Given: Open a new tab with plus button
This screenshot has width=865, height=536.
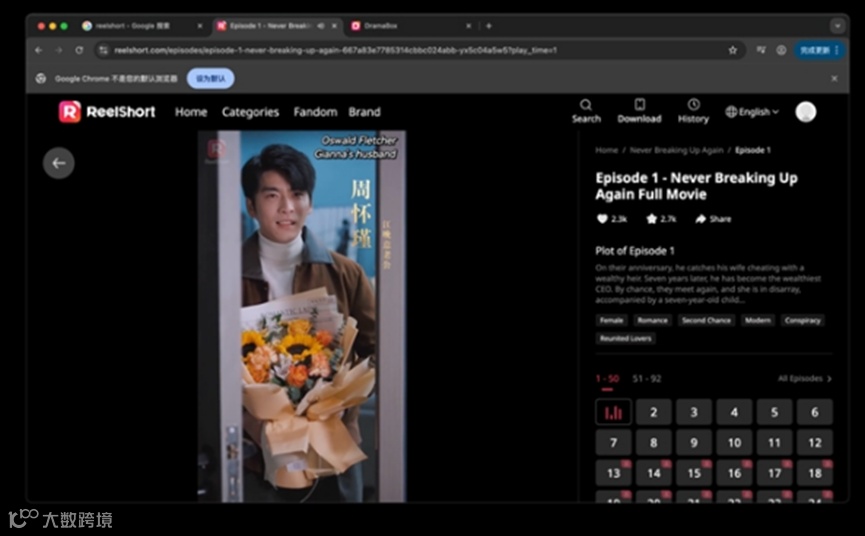Looking at the screenshot, I should pos(489,26).
